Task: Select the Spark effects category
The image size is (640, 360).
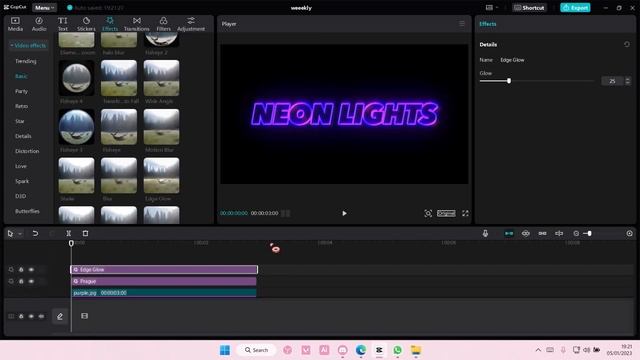Action: pyautogui.click(x=22, y=181)
